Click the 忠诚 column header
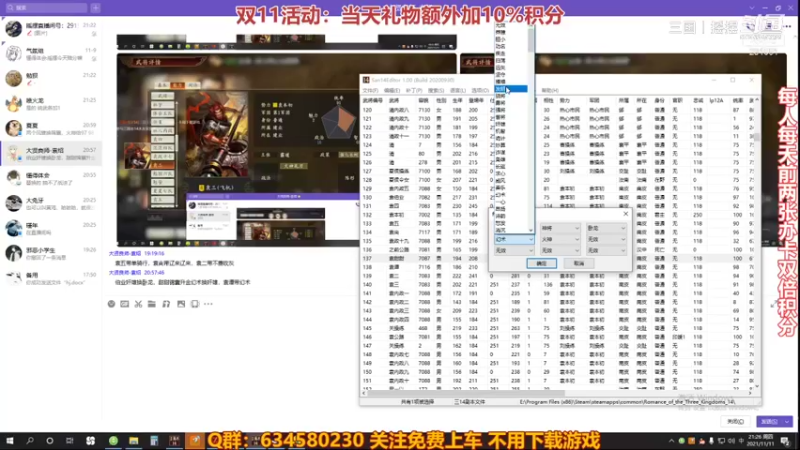Screen dimensions: 800x450 click(698, 101)
